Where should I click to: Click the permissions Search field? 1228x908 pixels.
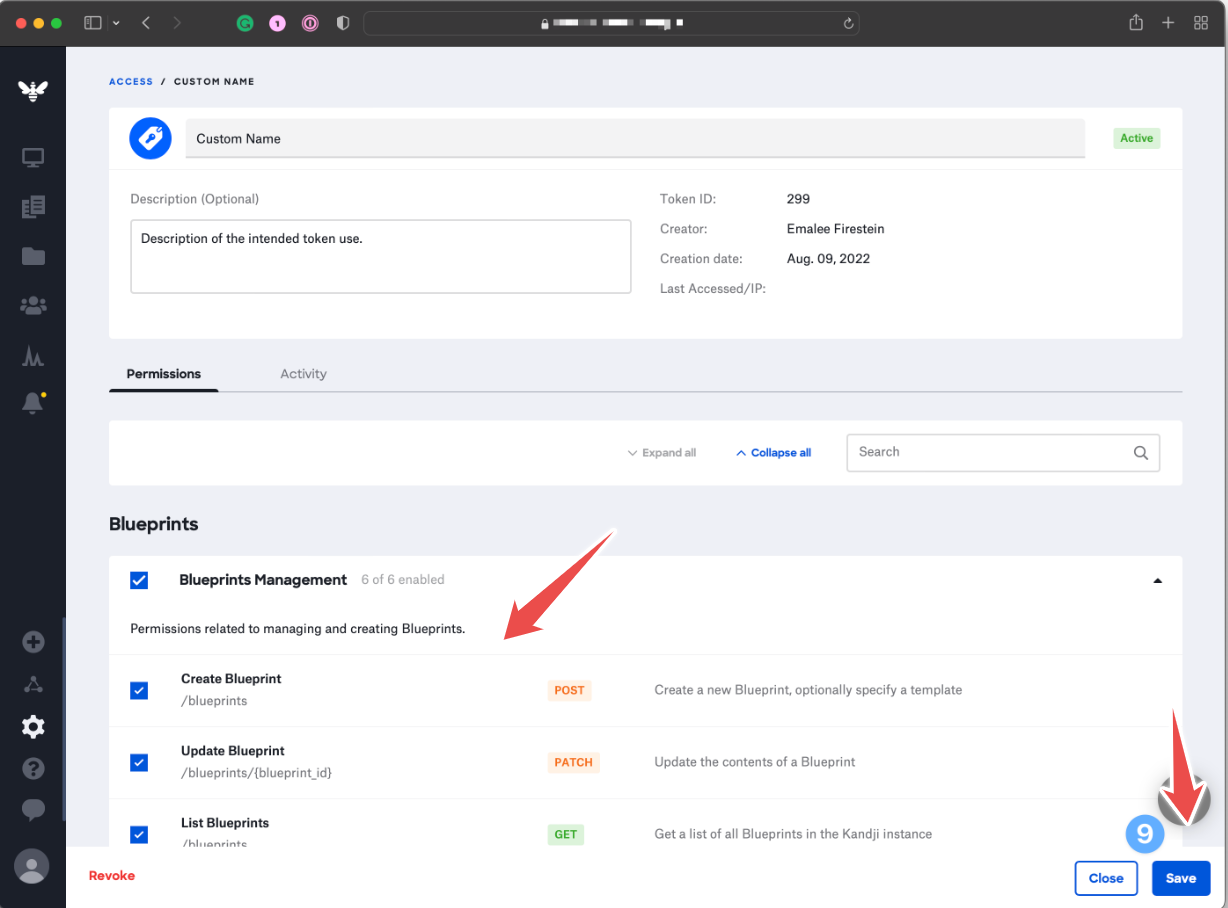click(x=1003, y=453)
